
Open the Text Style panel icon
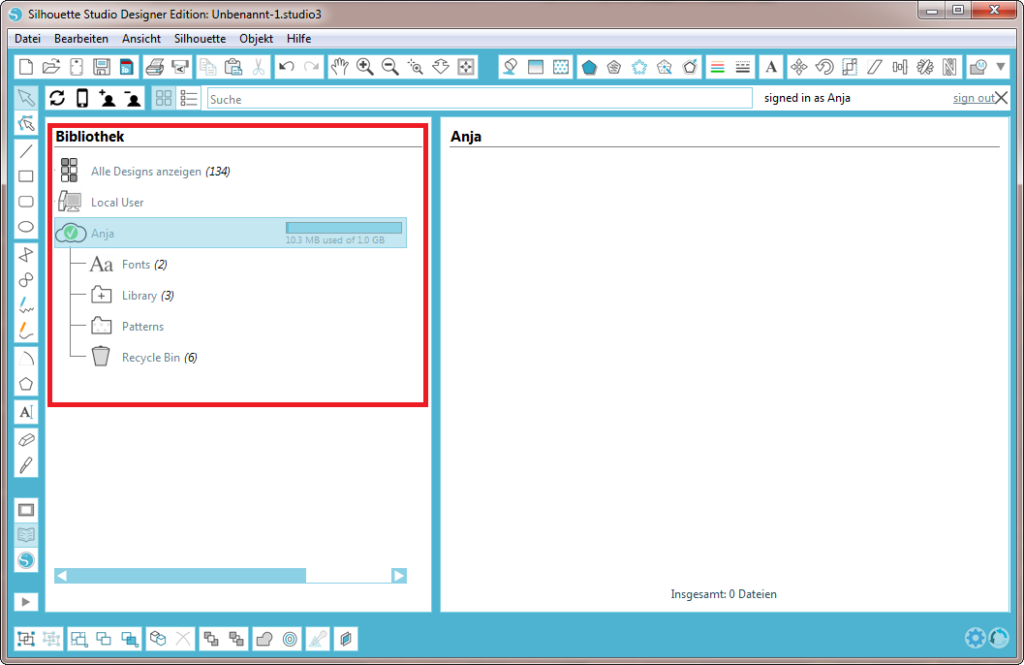pyautogui.click(x=771, y=67)
